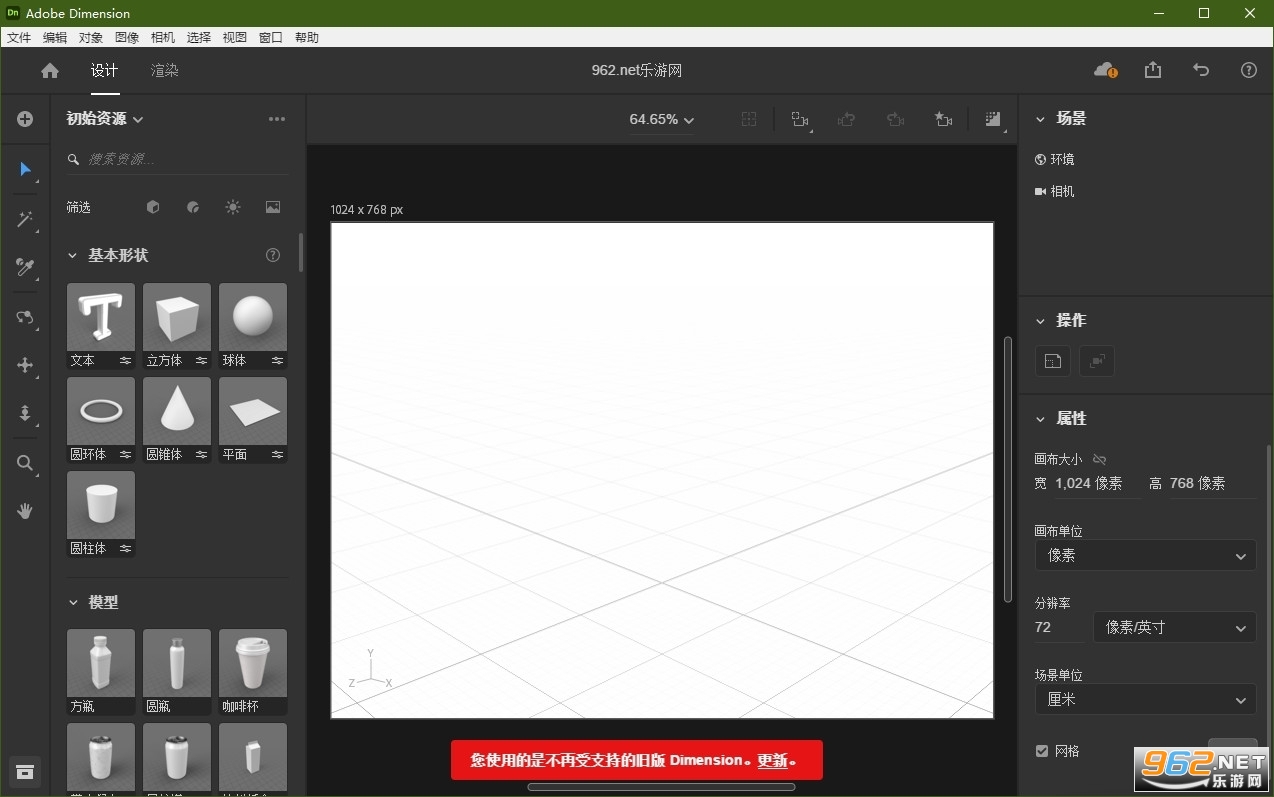
Task: Open settings for the 文本 shape
Action: point(126,360)
